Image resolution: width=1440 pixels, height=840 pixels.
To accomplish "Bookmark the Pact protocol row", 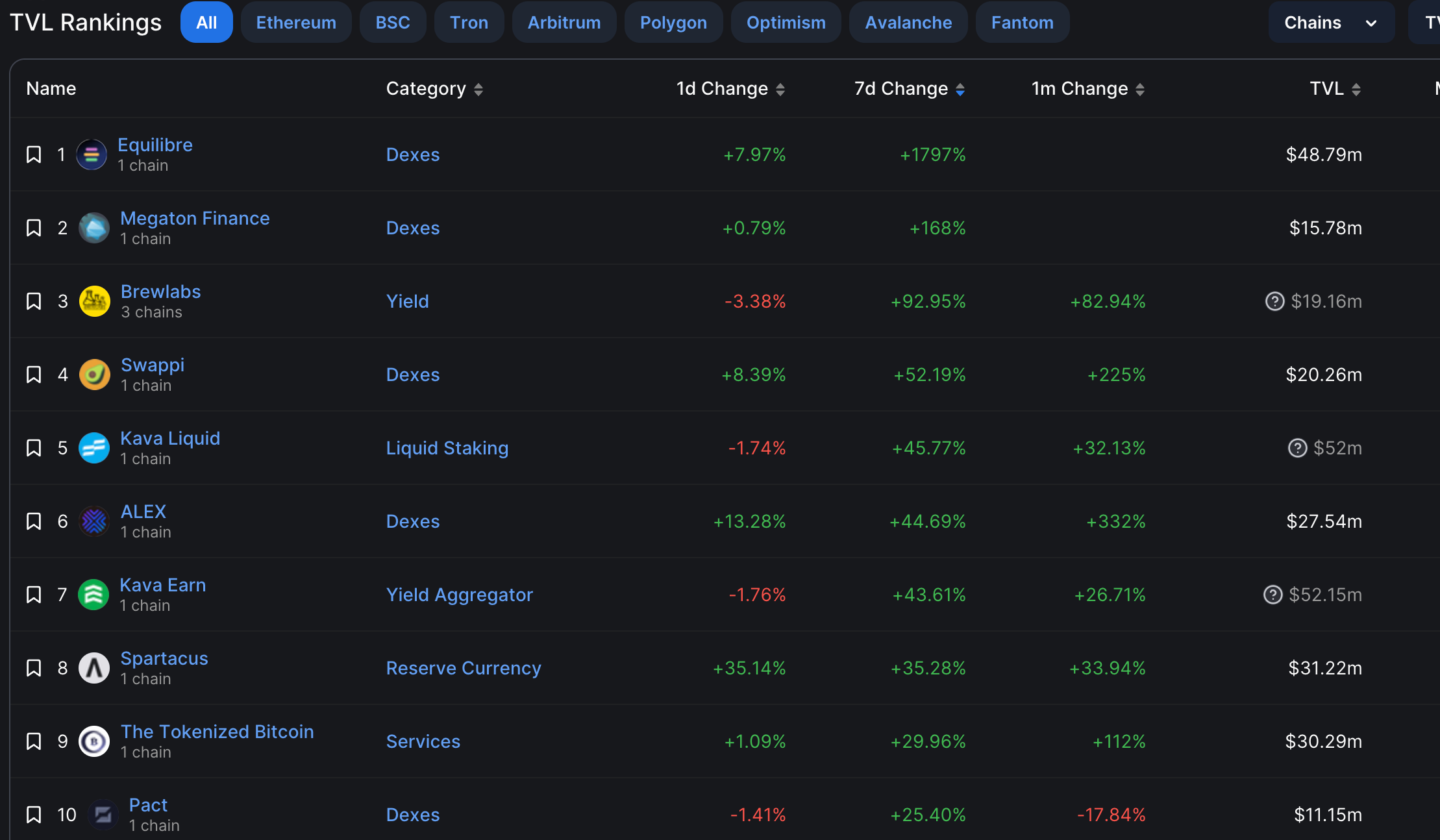I will pyautogui.click(x=34, y=815).
